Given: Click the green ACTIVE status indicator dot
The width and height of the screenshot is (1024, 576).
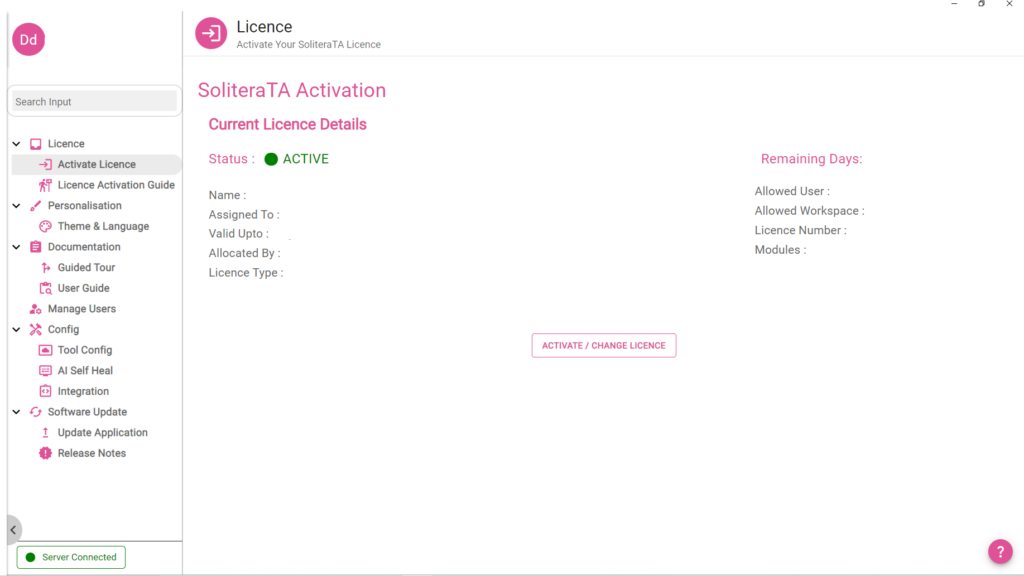Looking at the screenshot, I should coord(271,159).
